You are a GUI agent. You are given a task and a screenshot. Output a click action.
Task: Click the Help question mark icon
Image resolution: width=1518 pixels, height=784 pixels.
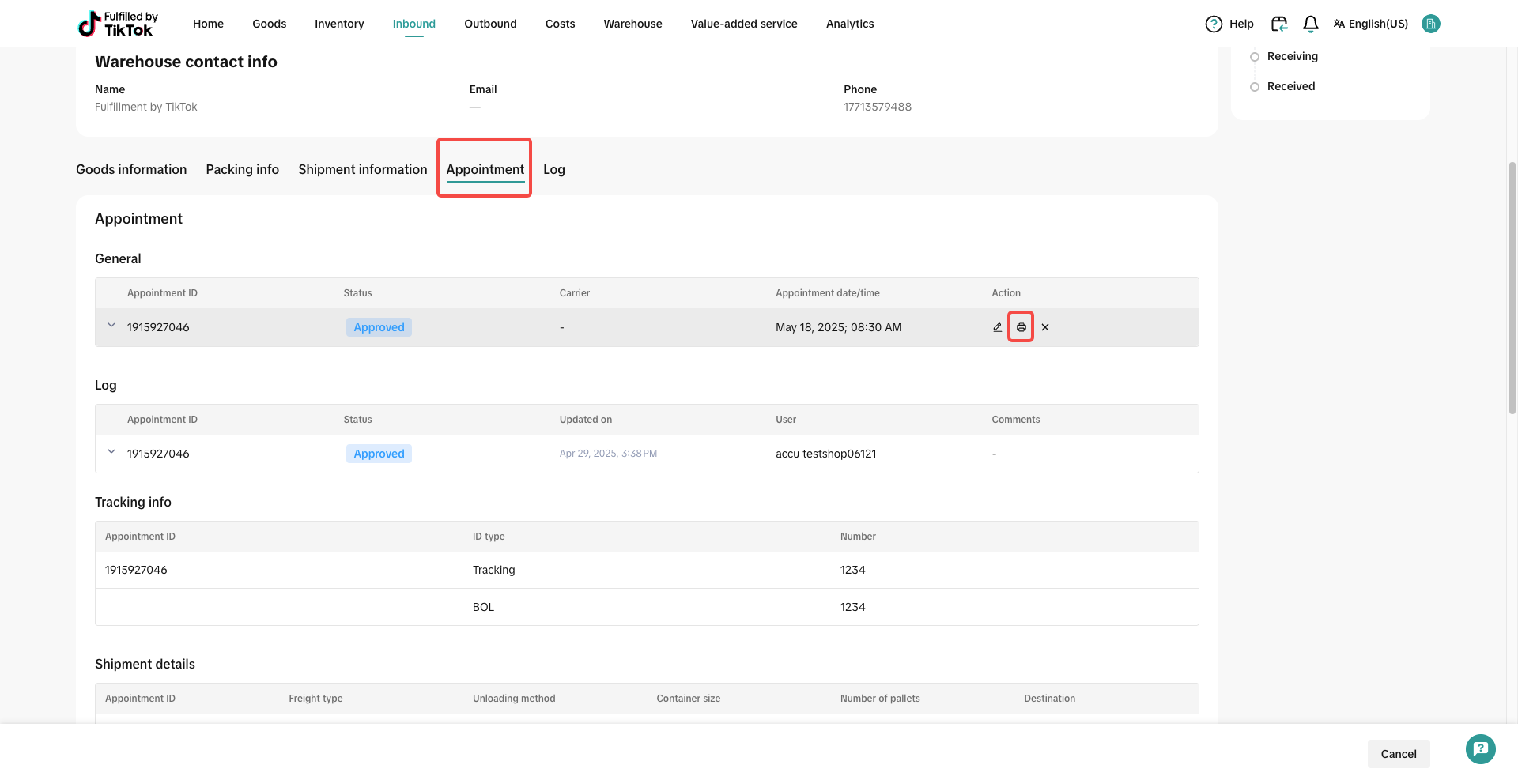tap(1213, 24)
